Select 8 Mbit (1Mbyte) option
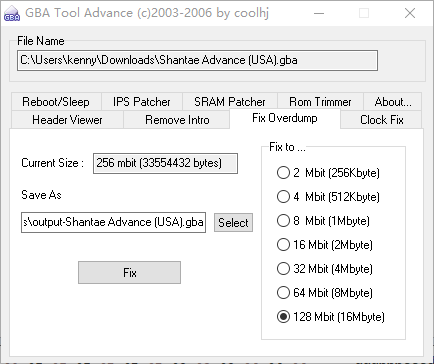 (323, 221)
